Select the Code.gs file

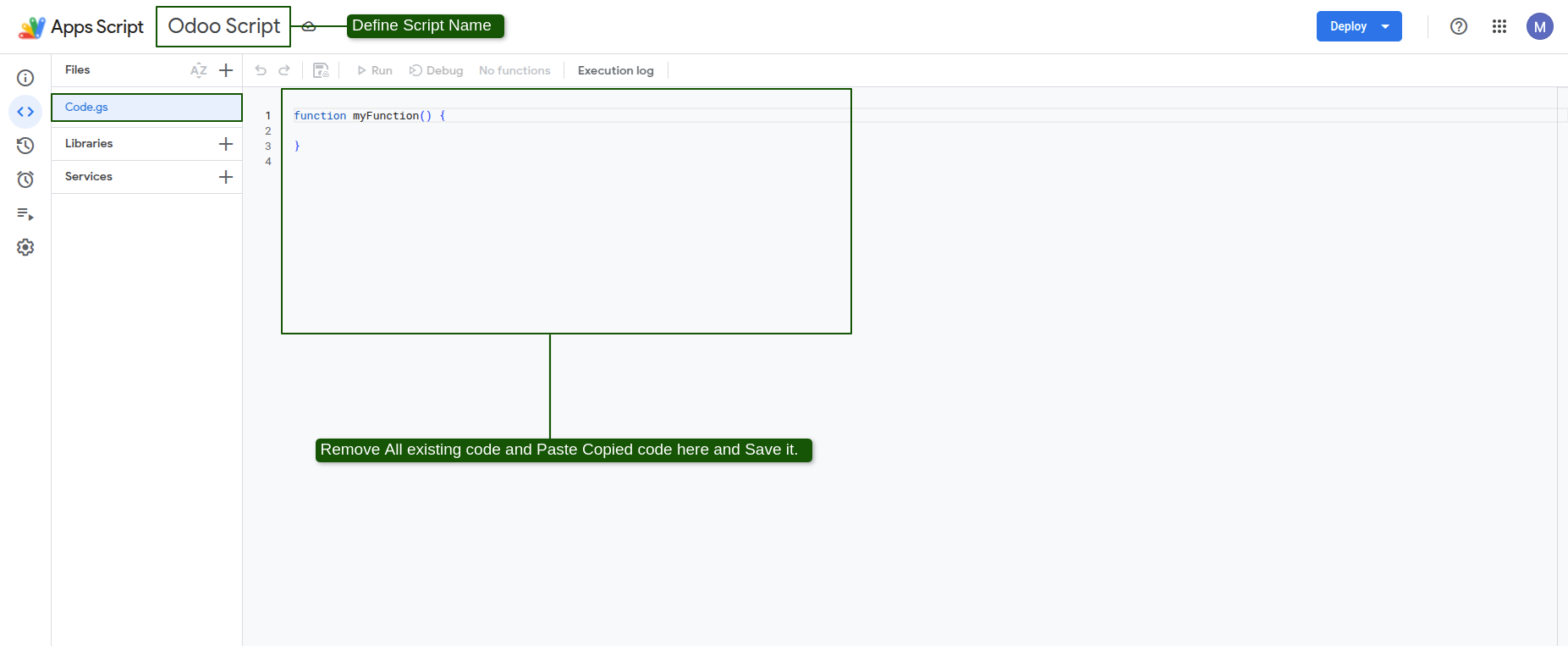147,108
